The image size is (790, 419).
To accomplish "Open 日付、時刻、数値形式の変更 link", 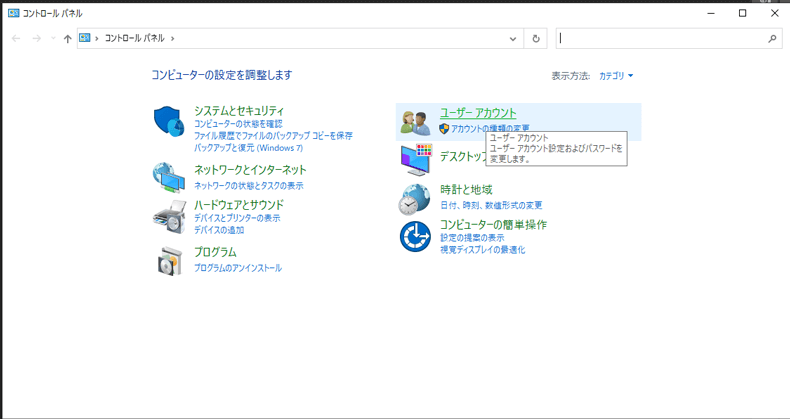I will (491, 205).
